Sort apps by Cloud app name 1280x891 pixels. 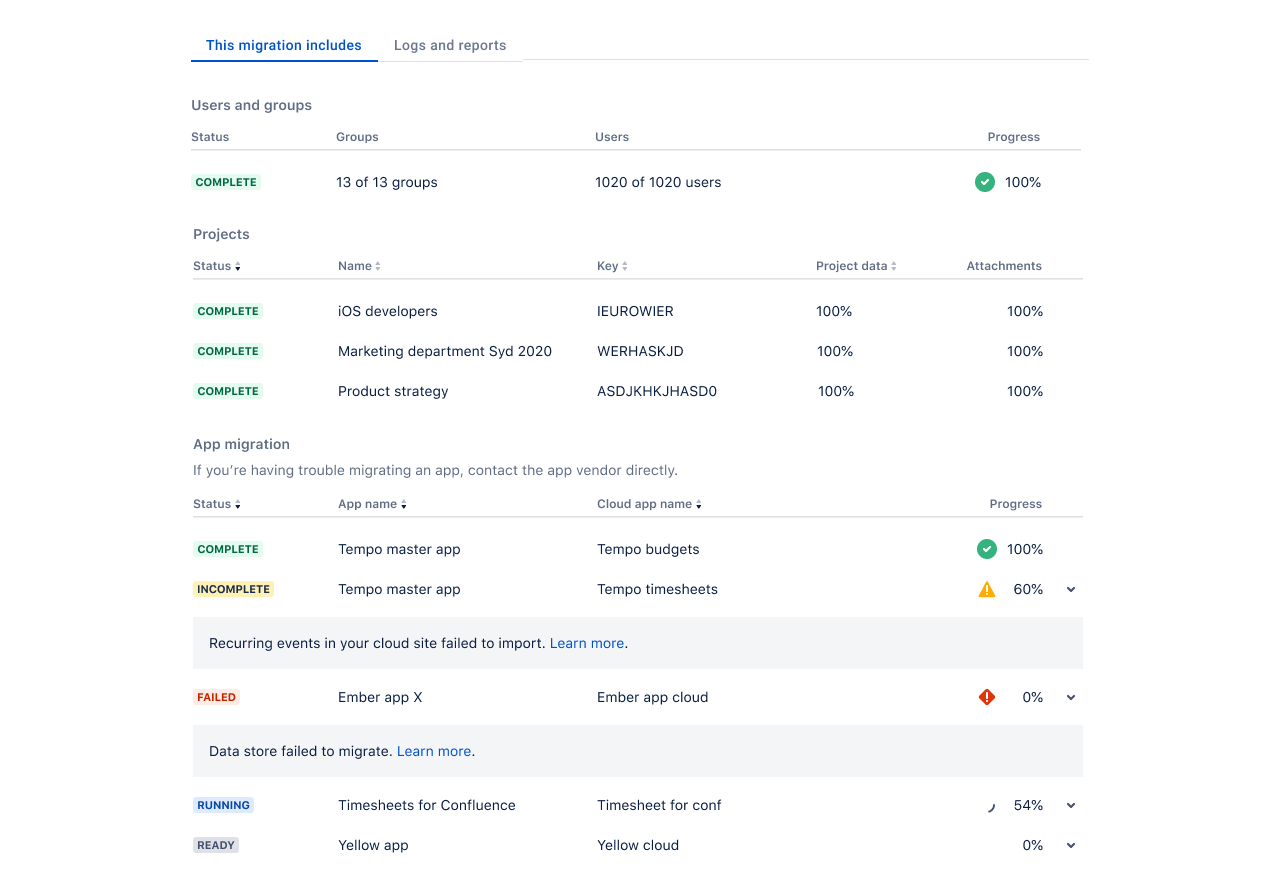tap(699, 505)
